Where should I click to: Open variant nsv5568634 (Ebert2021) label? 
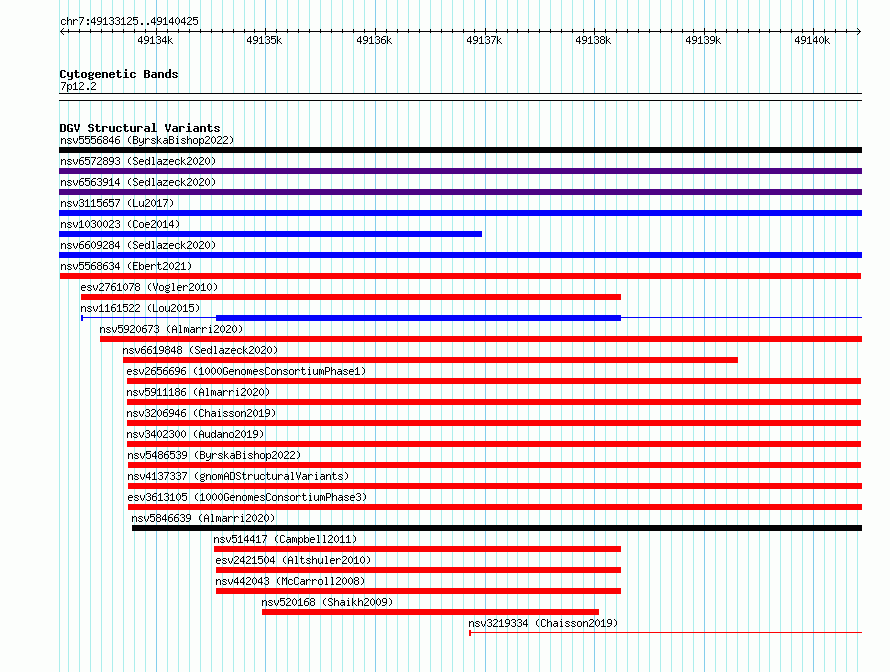pos(126,266)
